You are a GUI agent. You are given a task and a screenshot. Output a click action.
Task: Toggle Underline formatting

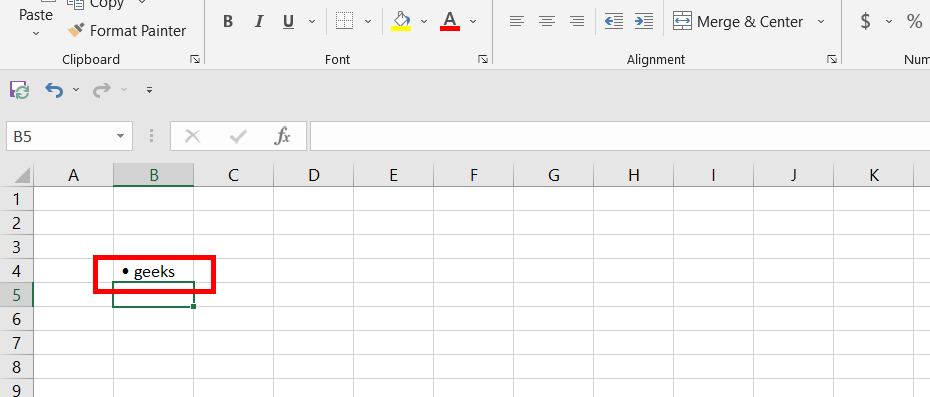pyautogui.click(x=289, y=22)
